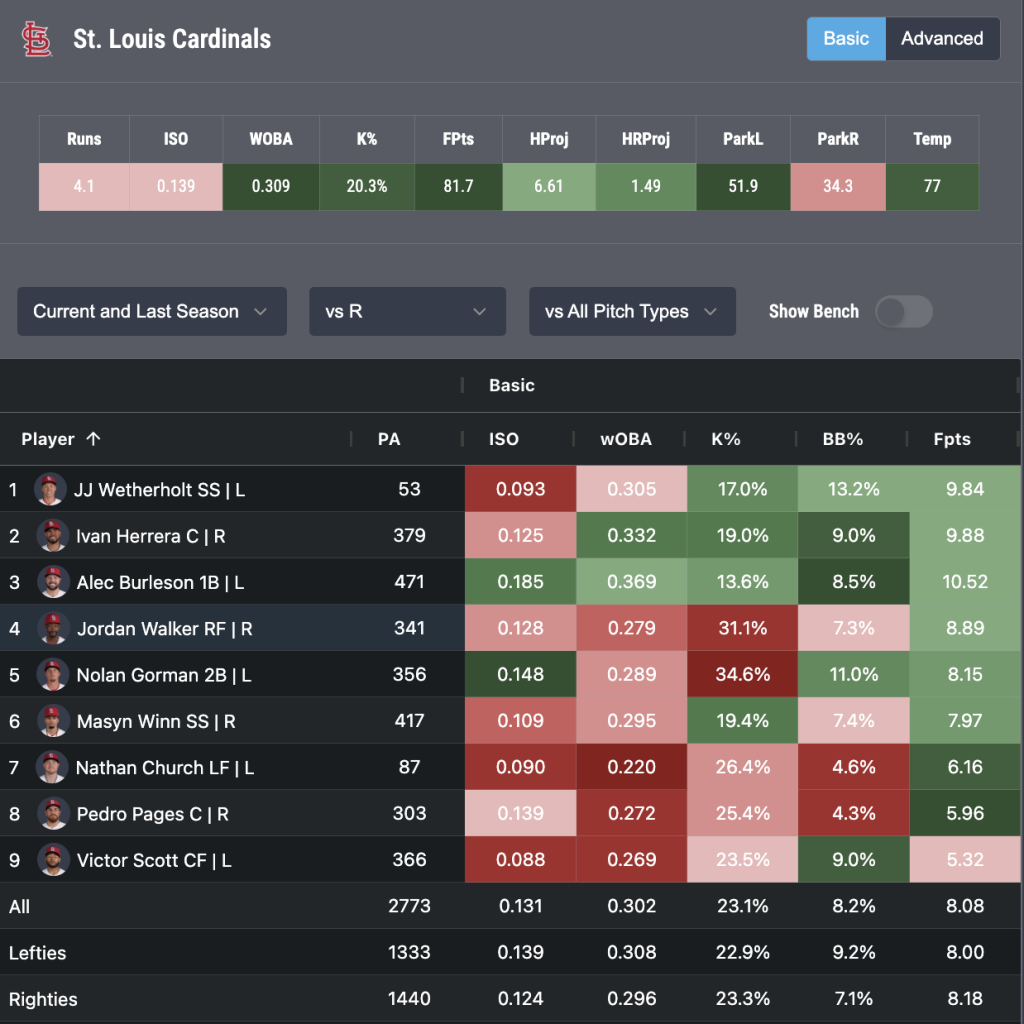Click JJ Wetherholt's player headshot
The image size is (1024, 1024).
[x=50, y=489]
